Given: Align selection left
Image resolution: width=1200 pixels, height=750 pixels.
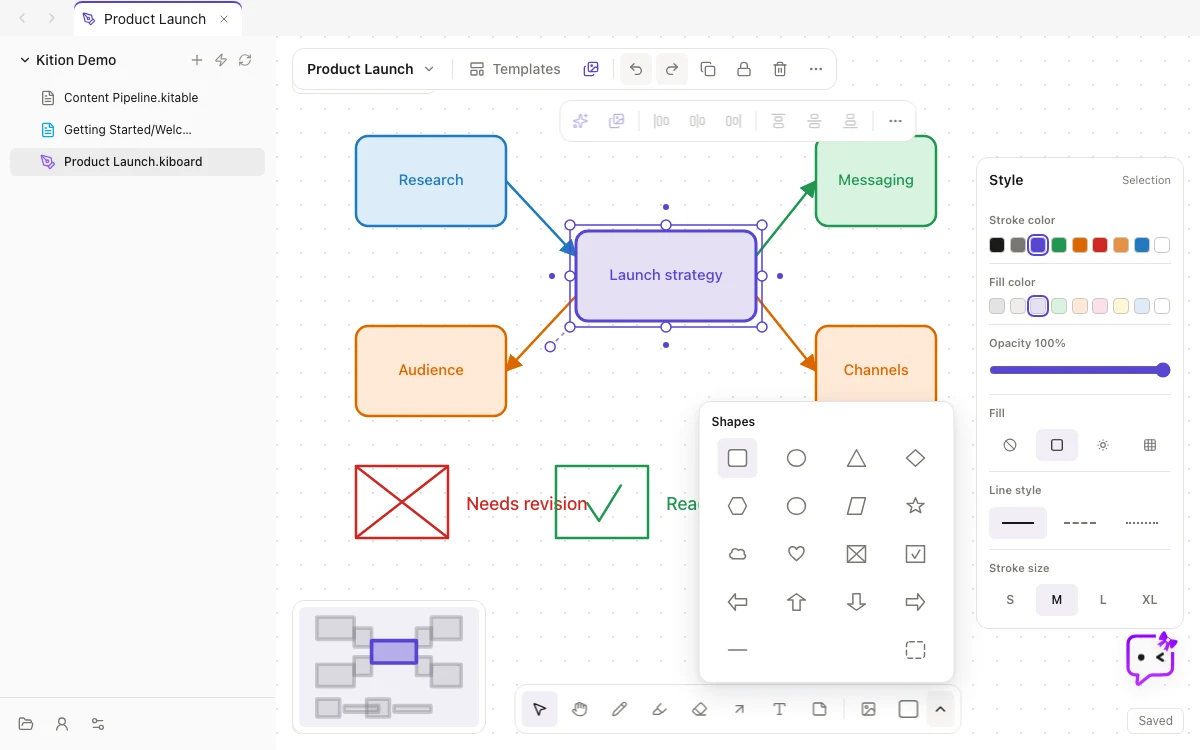Looking at the screenshot, I should click(x=661, y=121).
